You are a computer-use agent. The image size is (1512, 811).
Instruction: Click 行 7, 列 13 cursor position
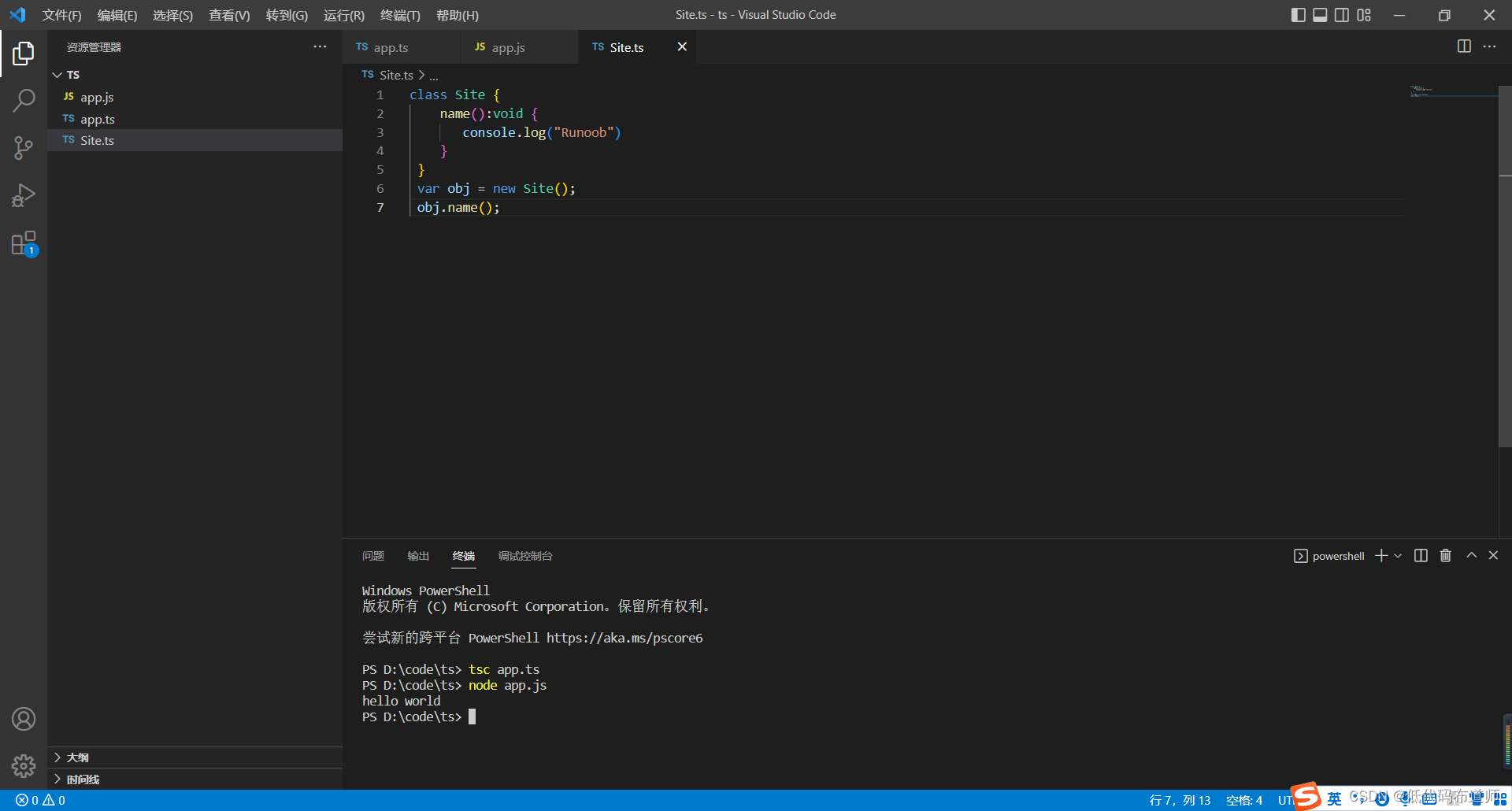point(1180,800)
